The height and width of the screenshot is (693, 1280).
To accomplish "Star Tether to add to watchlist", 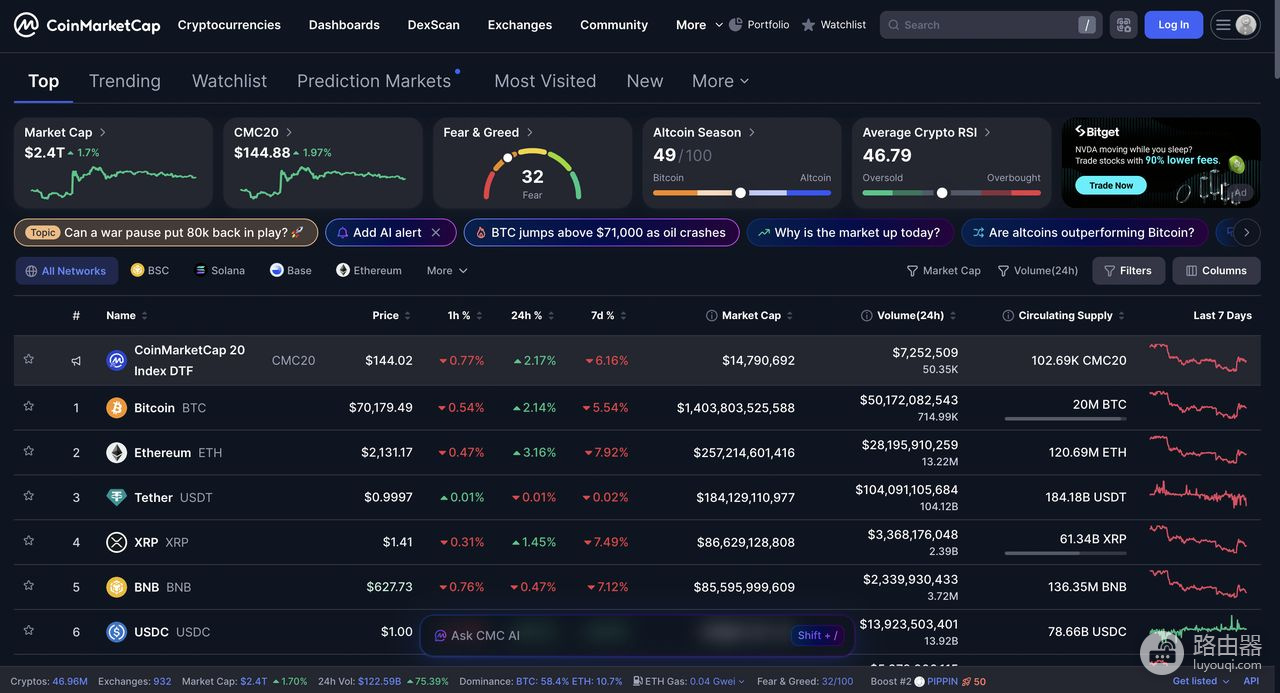I will coord(29,496).
